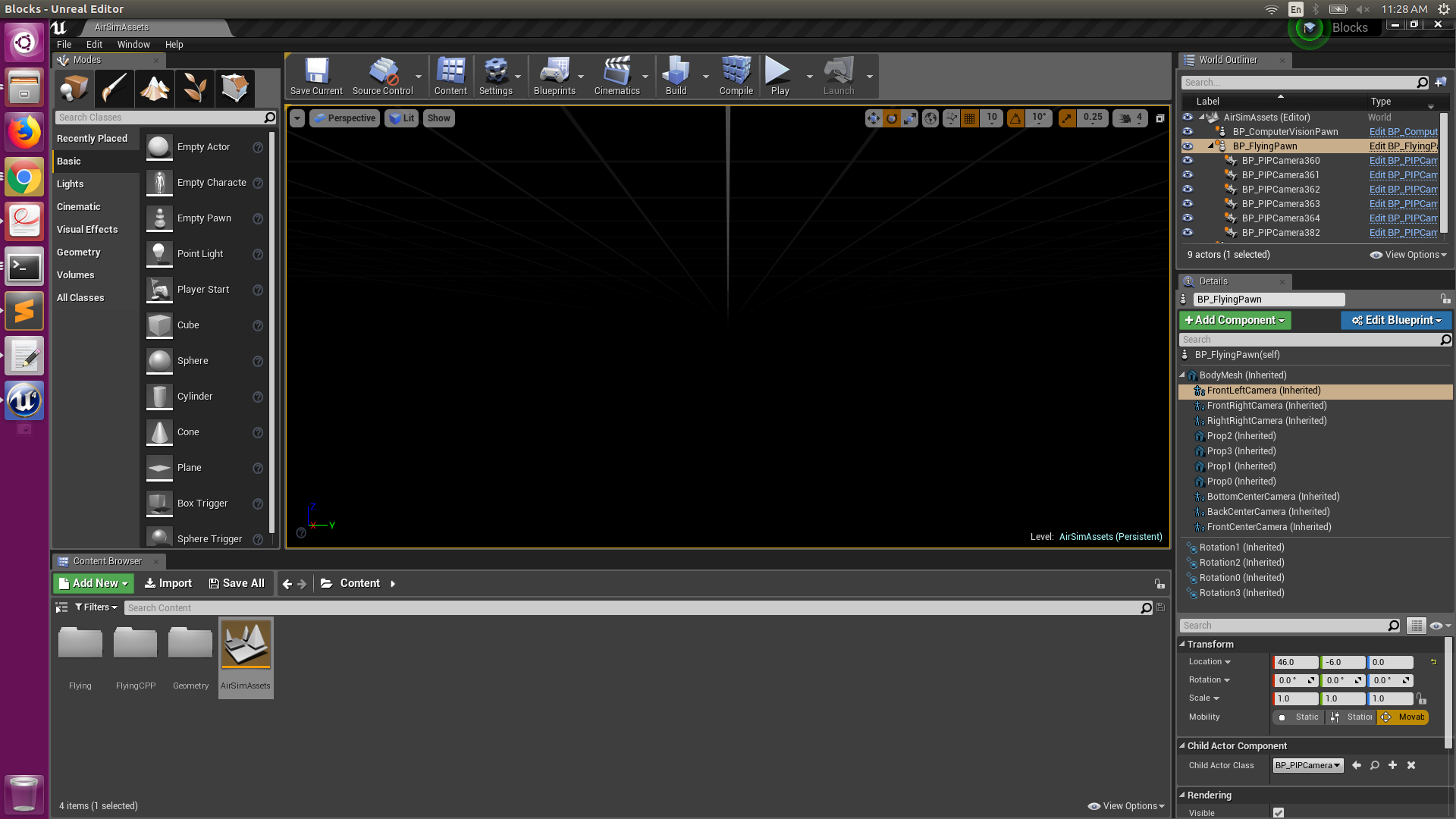This screenshot has height=819, width=1456.
Task: Collapse the Transform section
Action: [1182, 644]
